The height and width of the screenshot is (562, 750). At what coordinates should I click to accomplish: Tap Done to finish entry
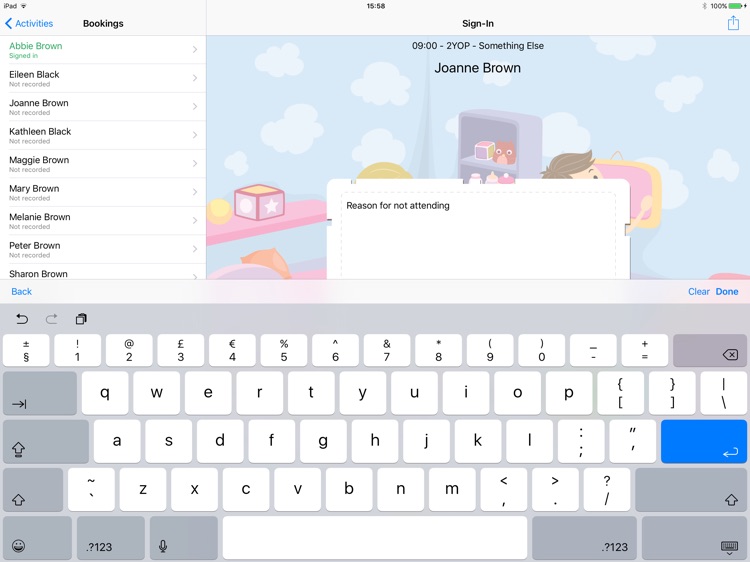click(727, 291)
